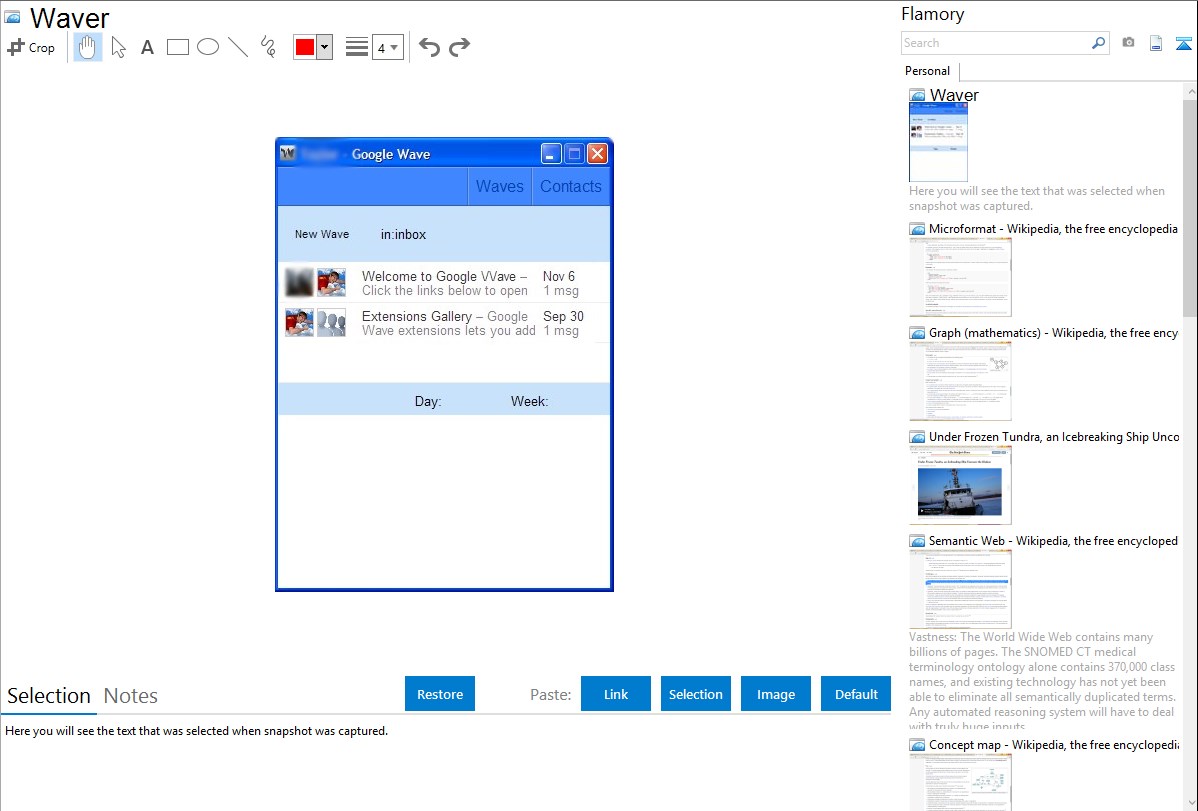Screen dimensions: 1198x811
Task: Select the Hand pan tool
Action: 88,47
